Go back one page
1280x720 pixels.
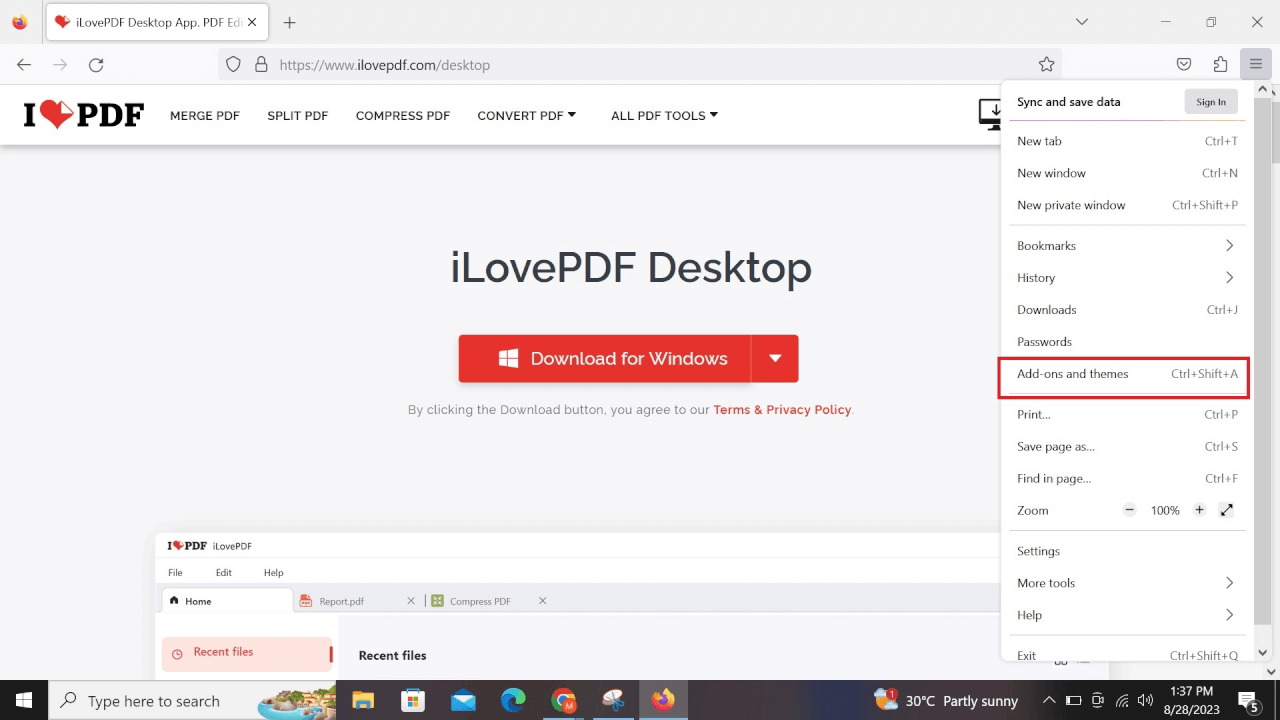(x=24, y=65)
